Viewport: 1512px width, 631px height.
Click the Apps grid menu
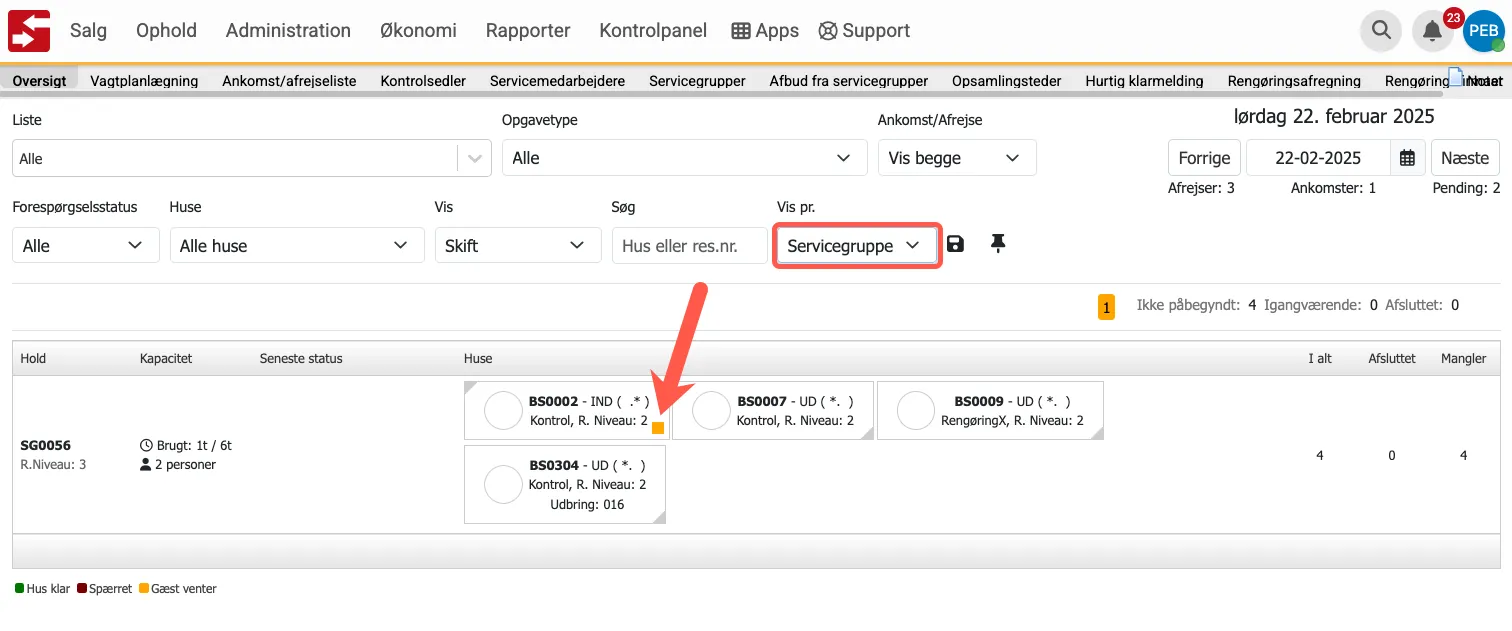point(765,31)
